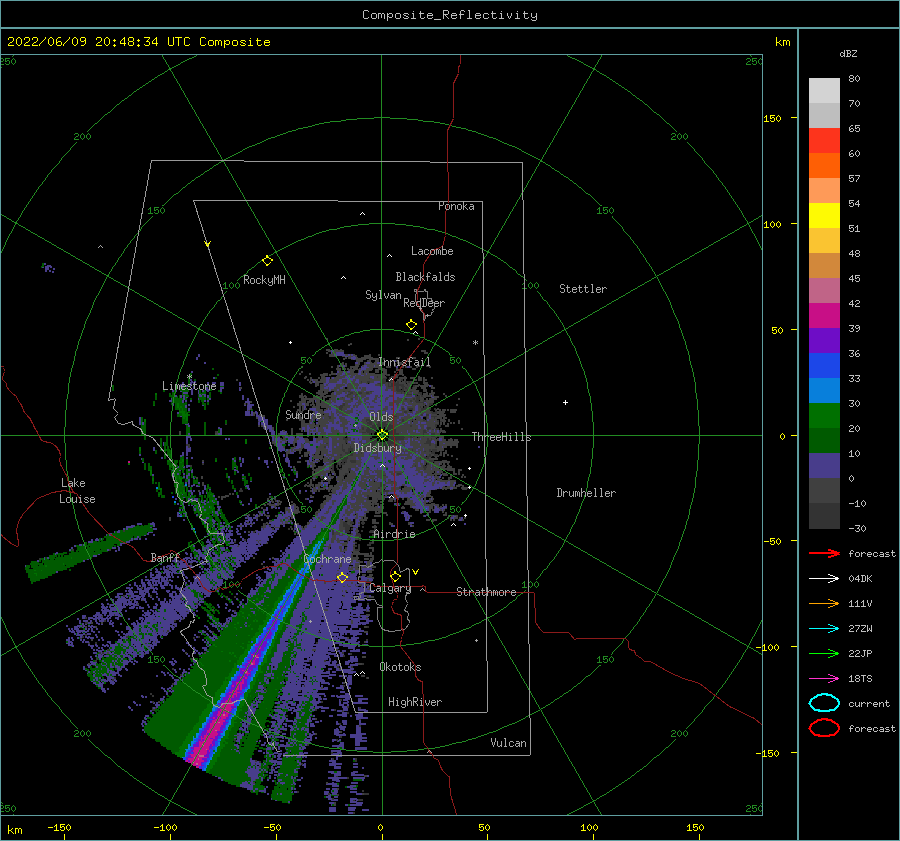Click the yellow diamond marker below RedDeer

pyautogui.click(x=412, y=325)
